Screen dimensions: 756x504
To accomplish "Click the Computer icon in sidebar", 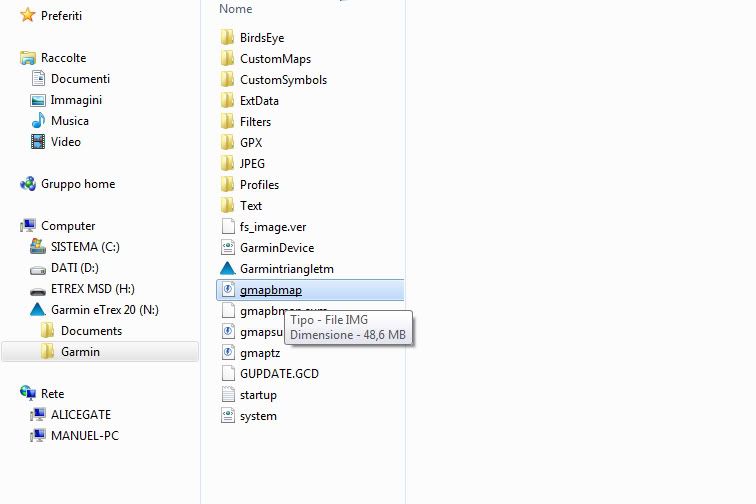I will [x=27, y=226].
